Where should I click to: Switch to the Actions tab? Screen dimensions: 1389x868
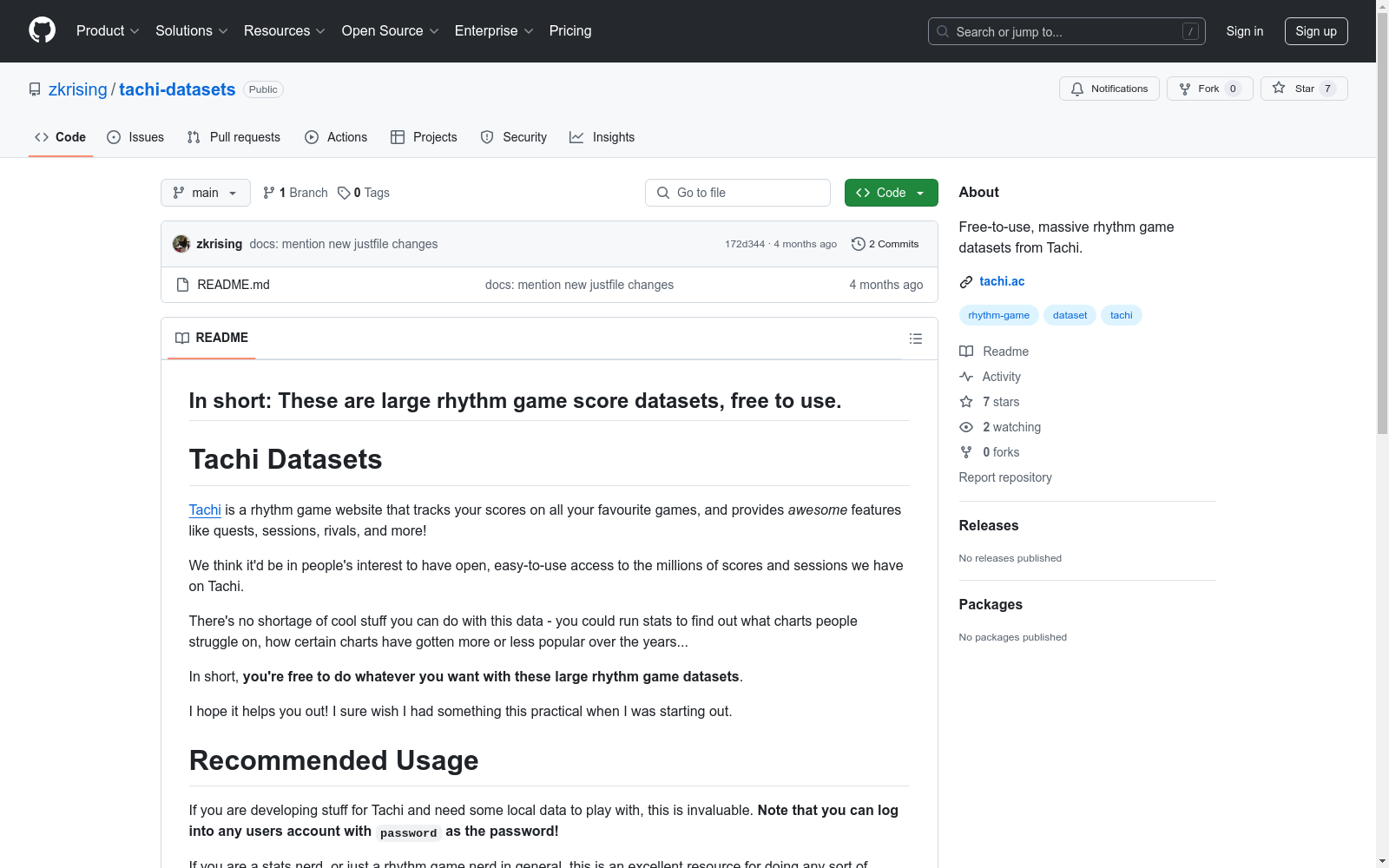[x=336, y=137]
